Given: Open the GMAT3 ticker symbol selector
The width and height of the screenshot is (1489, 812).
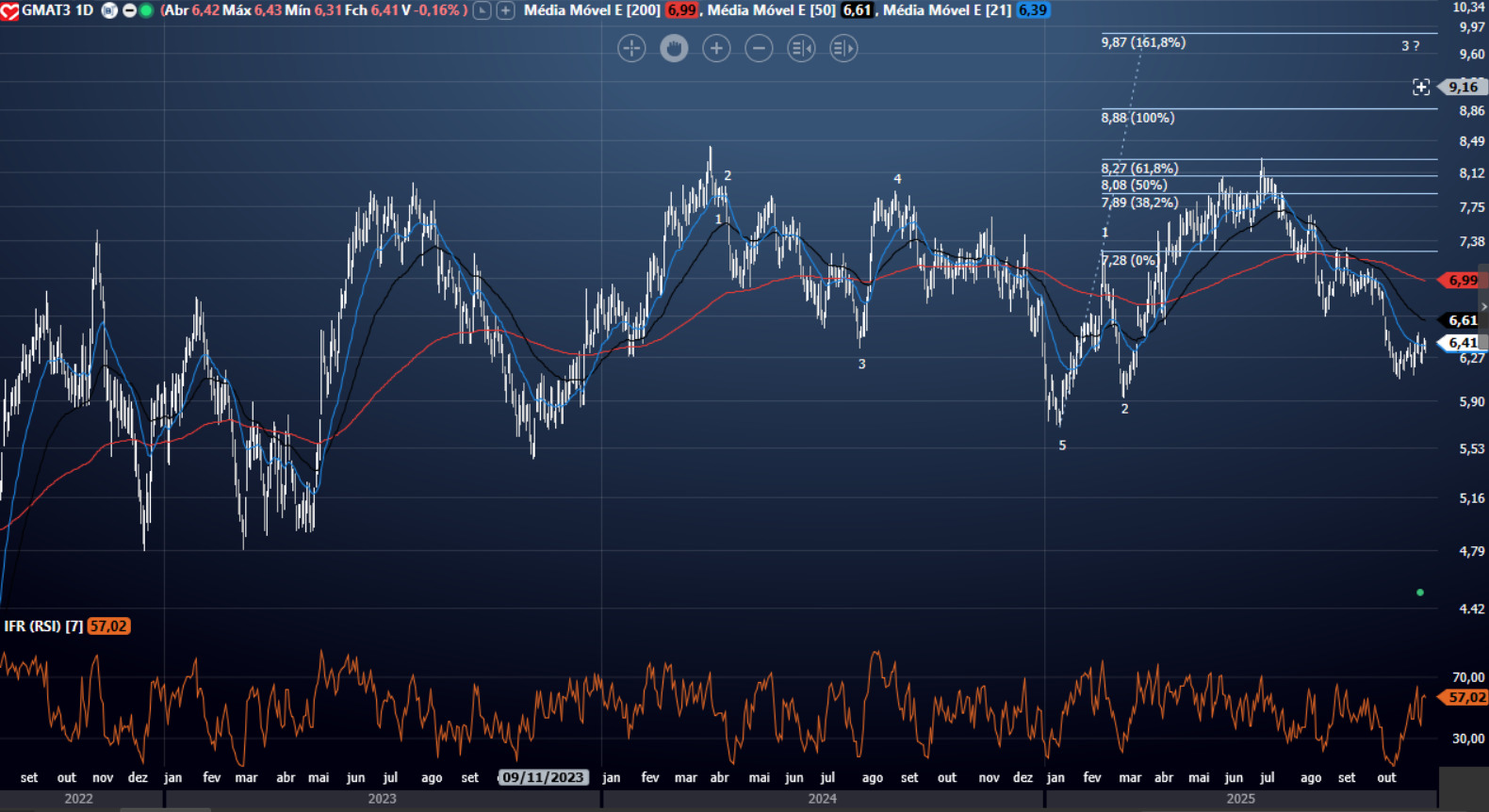Looking at the screenshot, I should (x=47, y=10).
